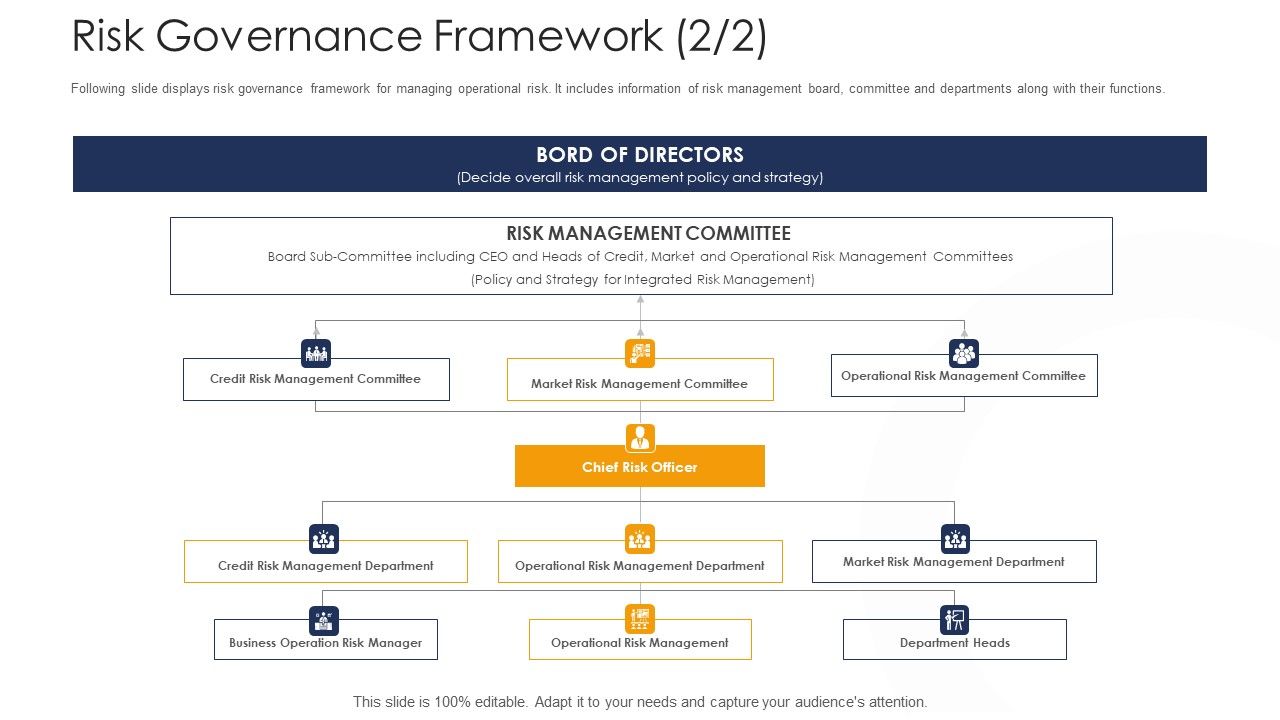Select the Risk Management Committee heading

(648, 233)
